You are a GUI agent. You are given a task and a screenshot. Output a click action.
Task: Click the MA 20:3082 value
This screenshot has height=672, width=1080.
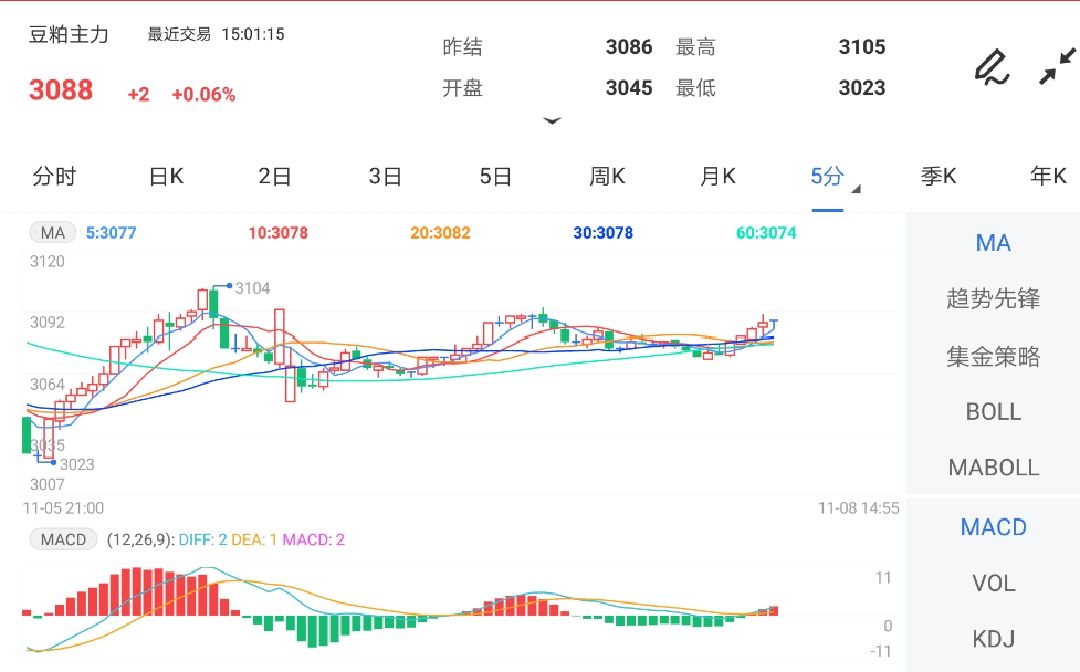point(440,233)
